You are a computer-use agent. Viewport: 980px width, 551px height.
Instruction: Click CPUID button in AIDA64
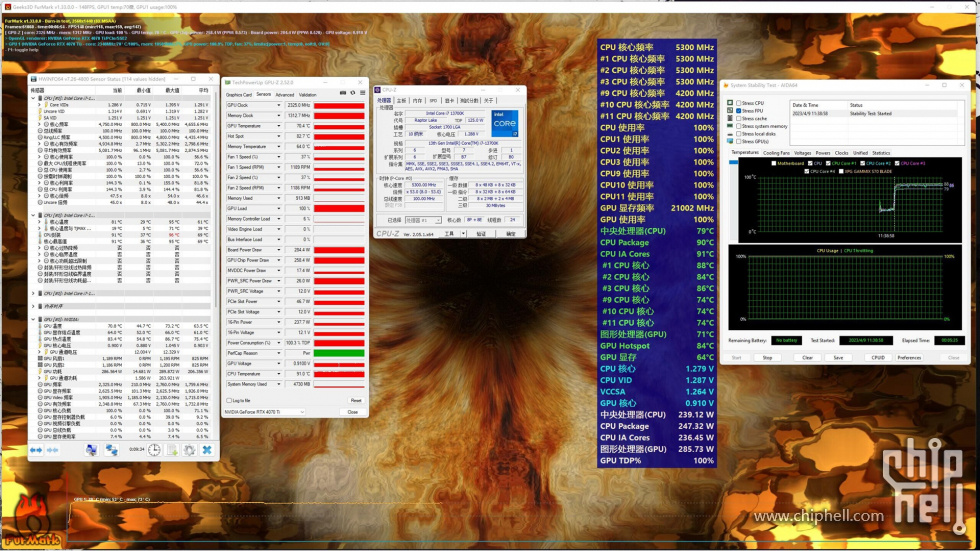coord(878,358)
